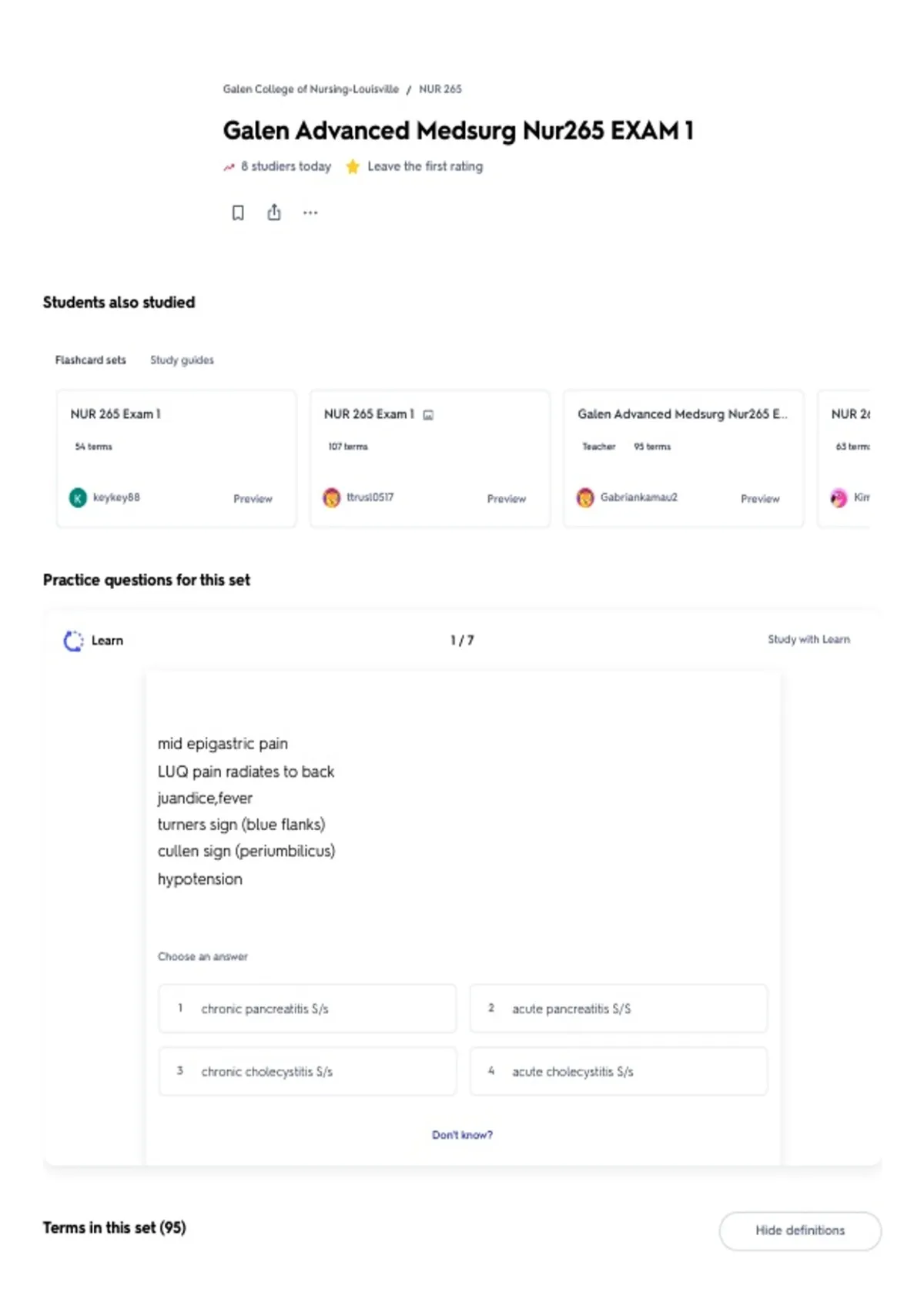Open the three-dot more options menu

point(310,213)
